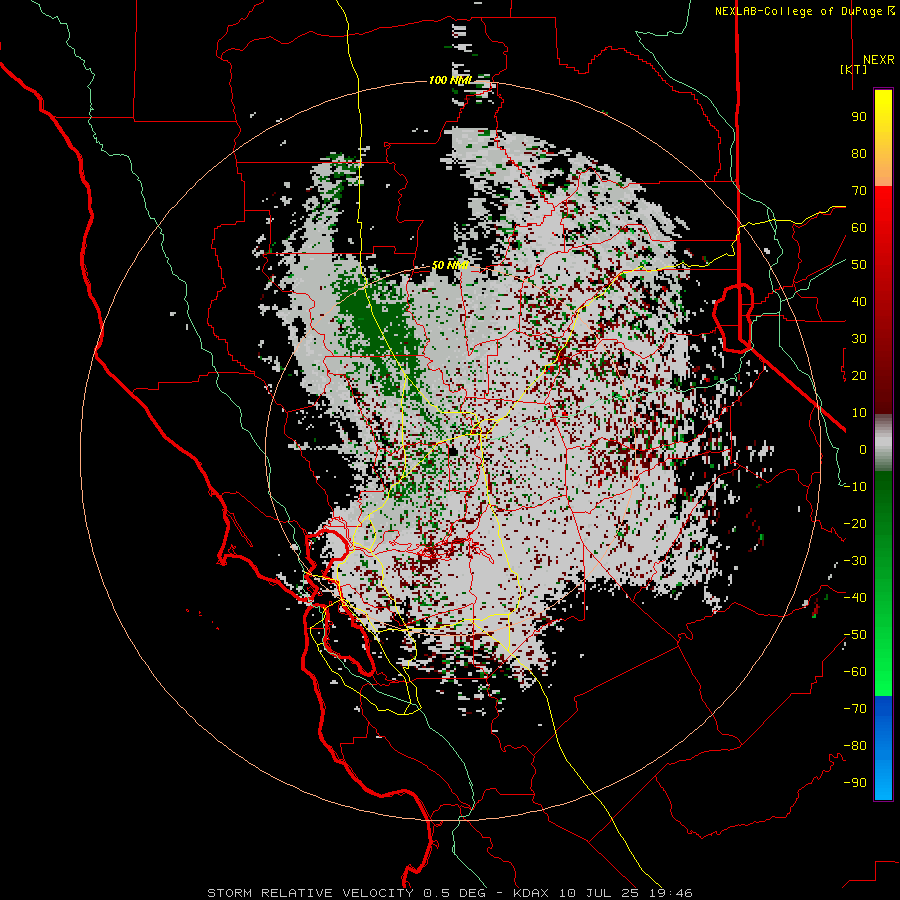Click the -80 value on velocity scale
Screen dimensions: 900x900
[x=855, y=746]
